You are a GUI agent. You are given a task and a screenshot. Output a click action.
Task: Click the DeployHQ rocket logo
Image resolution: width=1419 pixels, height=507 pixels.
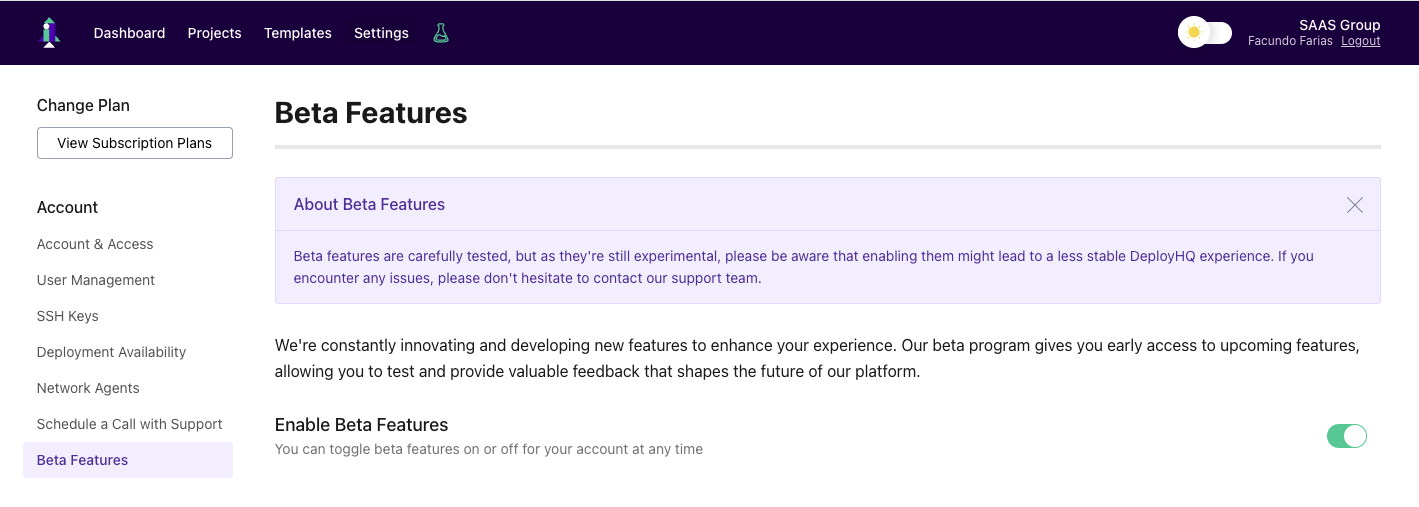point(49,32)
